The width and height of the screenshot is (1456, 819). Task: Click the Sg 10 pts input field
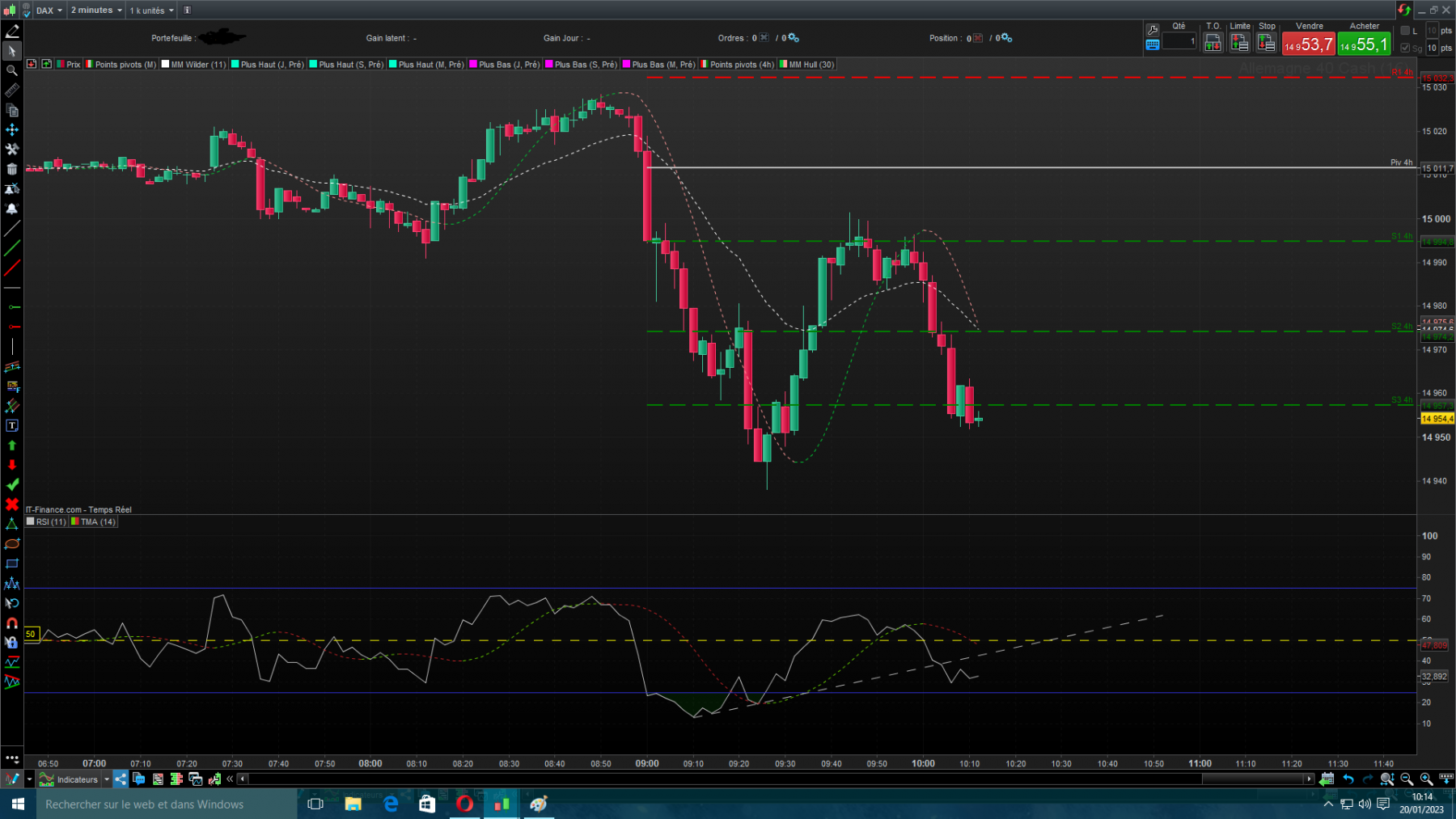(1433, 48)
